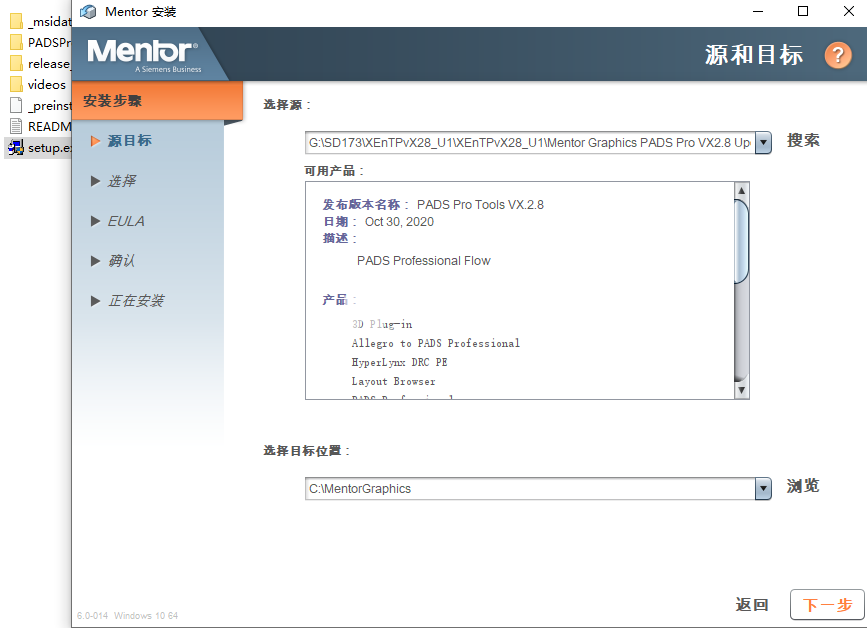
Task: Minimize the Mentor installer window
Action: (758, 11)
